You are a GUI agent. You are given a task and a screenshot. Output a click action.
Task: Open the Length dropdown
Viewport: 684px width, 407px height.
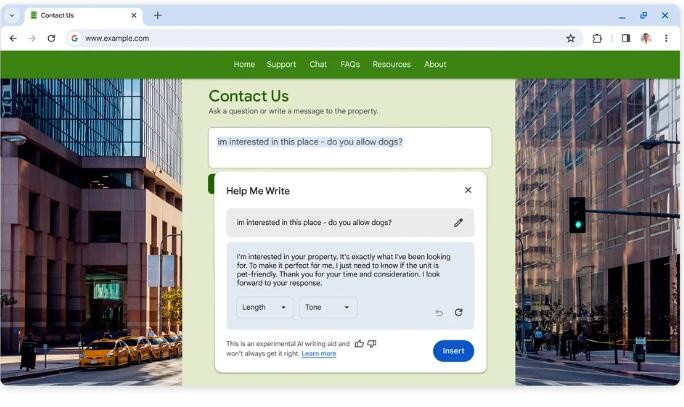pos(264,307)
